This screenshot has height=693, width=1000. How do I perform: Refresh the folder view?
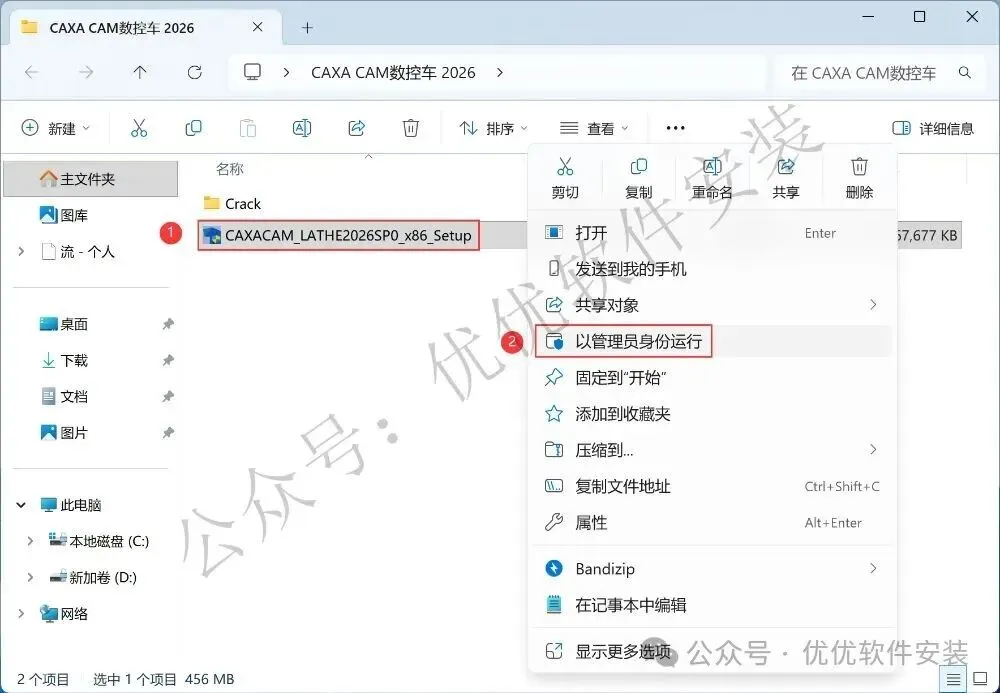coord(195,73)
